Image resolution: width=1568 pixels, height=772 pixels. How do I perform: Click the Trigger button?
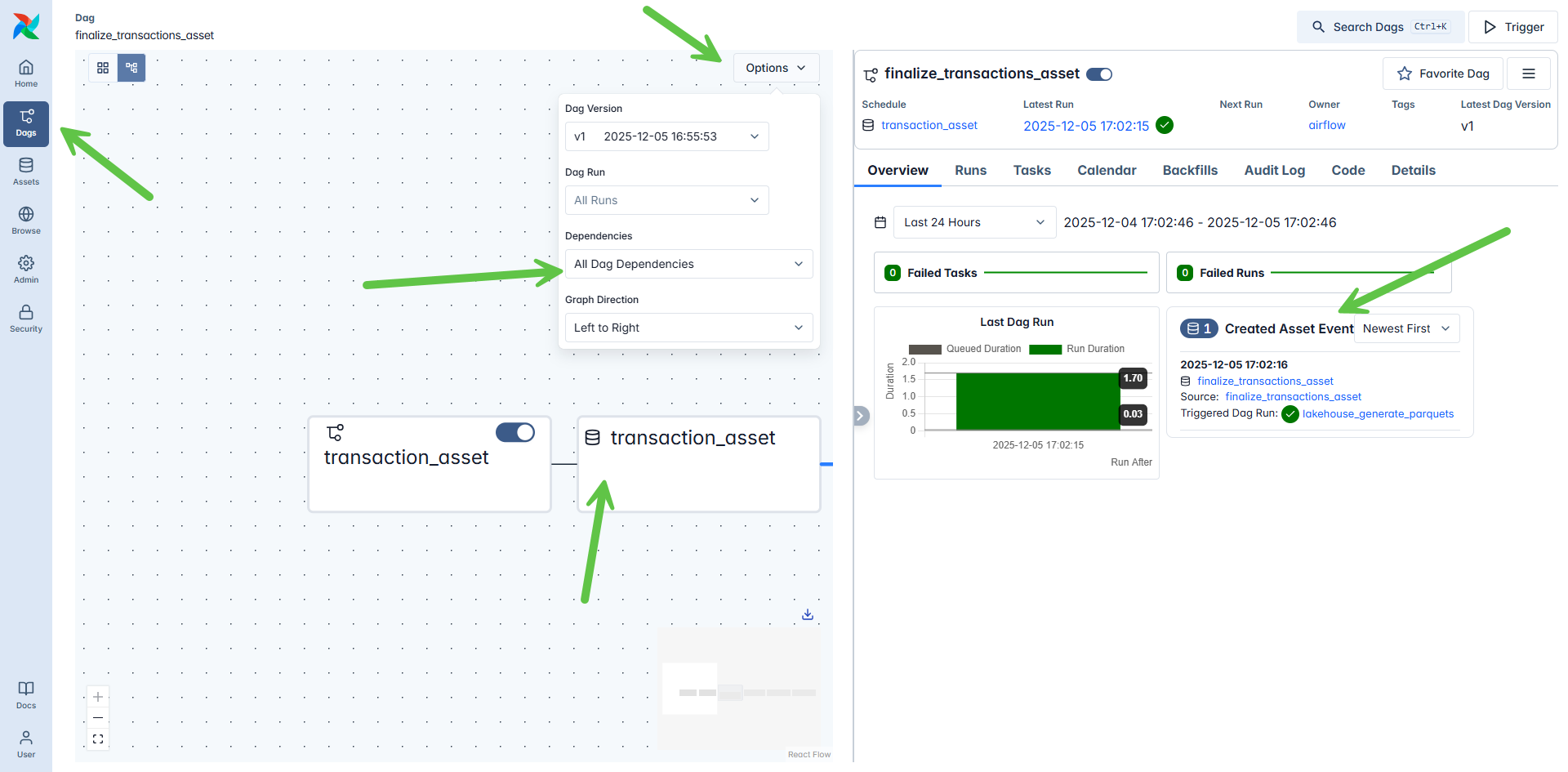click(1513, 27)
